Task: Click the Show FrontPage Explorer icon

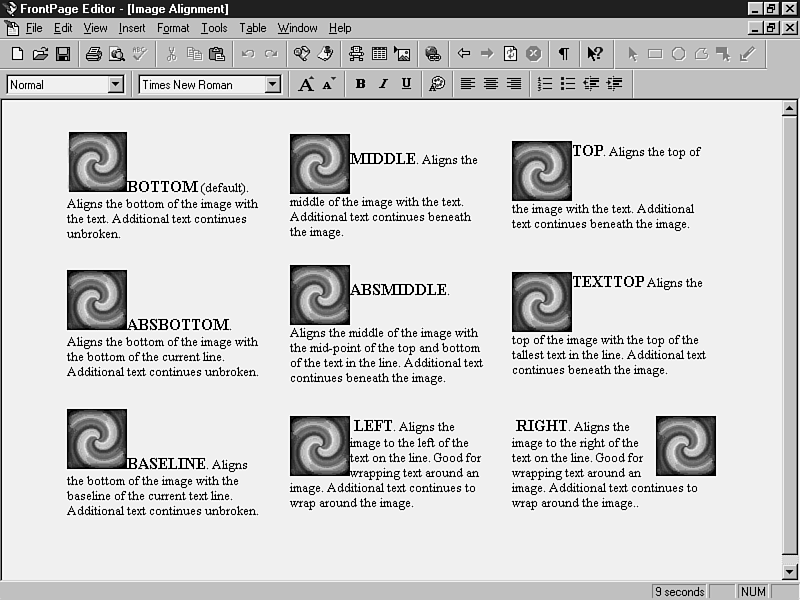Action: 302,54
